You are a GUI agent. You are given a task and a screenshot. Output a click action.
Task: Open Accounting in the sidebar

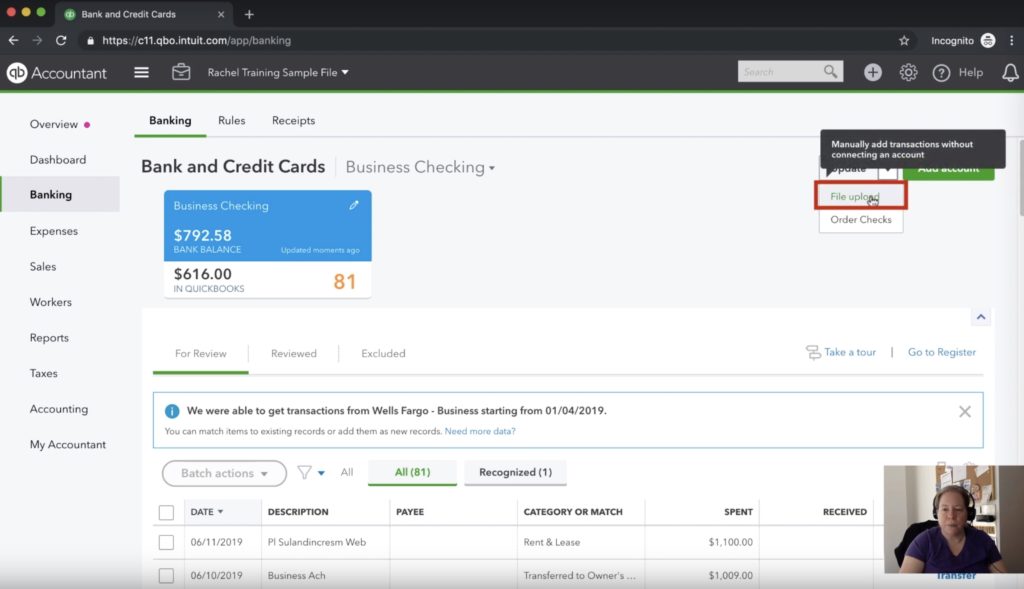point(59,409)
